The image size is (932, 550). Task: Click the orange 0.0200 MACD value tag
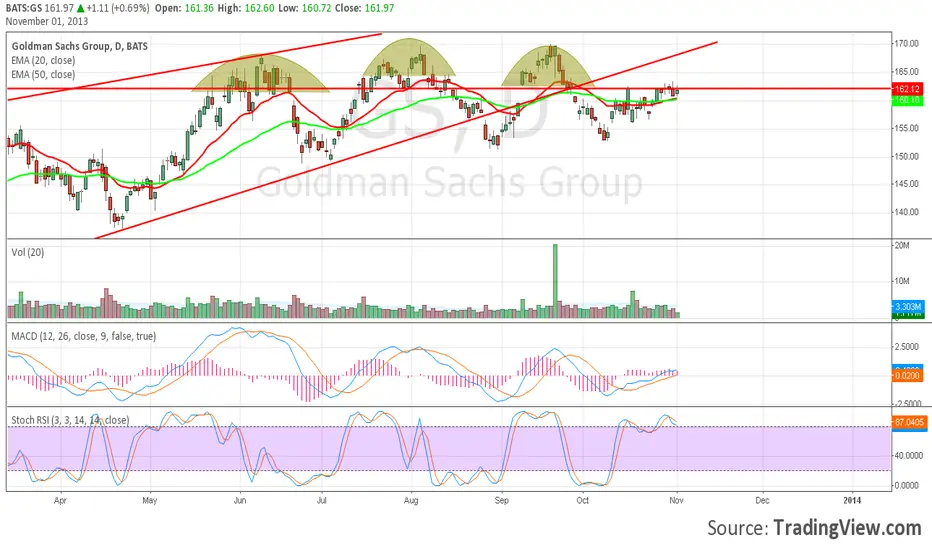pos(907,376)
